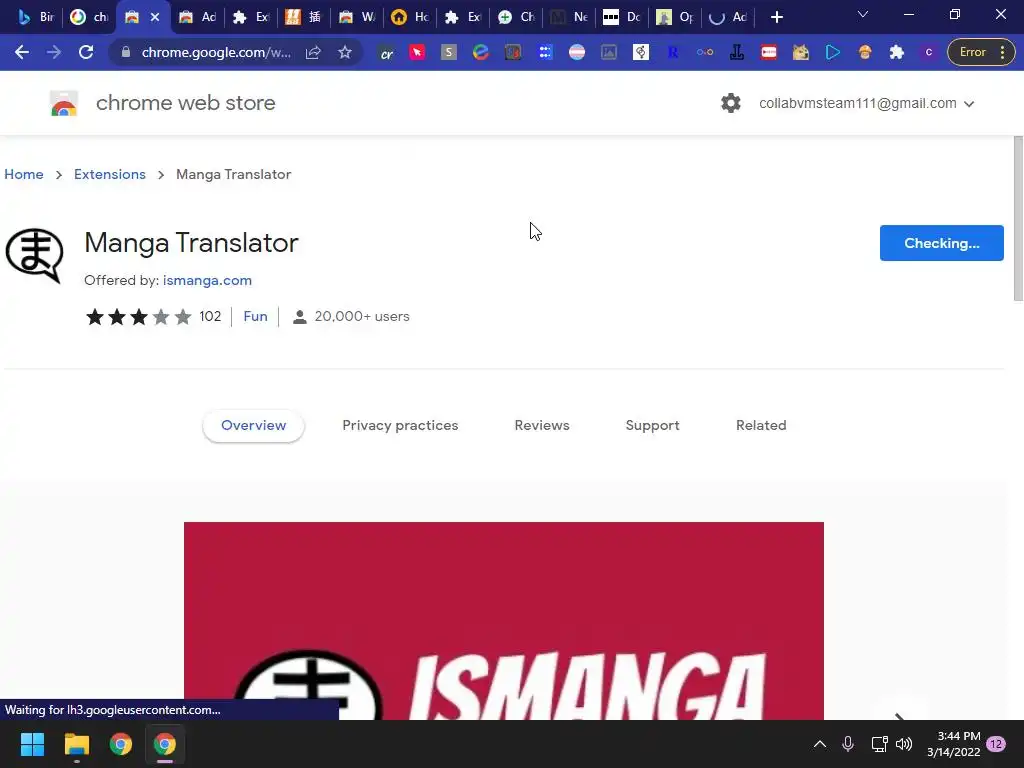This screenshot has width=1024, height=768.
Task: Switch to the Support tab
Action: coord(652,425)
